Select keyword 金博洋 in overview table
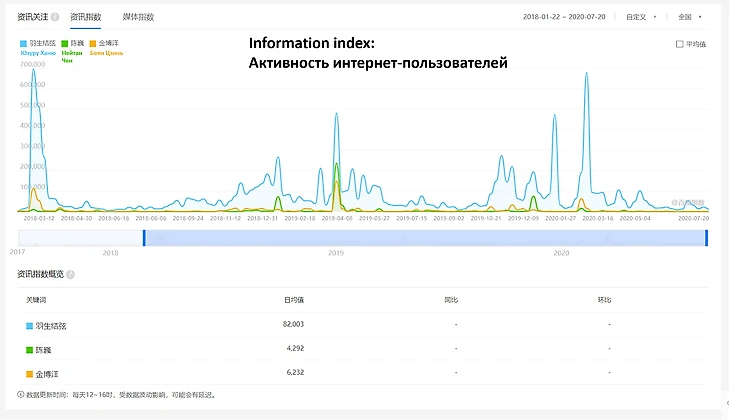The width and height of the screenshot is (730, 420). (x=47, y=374)
